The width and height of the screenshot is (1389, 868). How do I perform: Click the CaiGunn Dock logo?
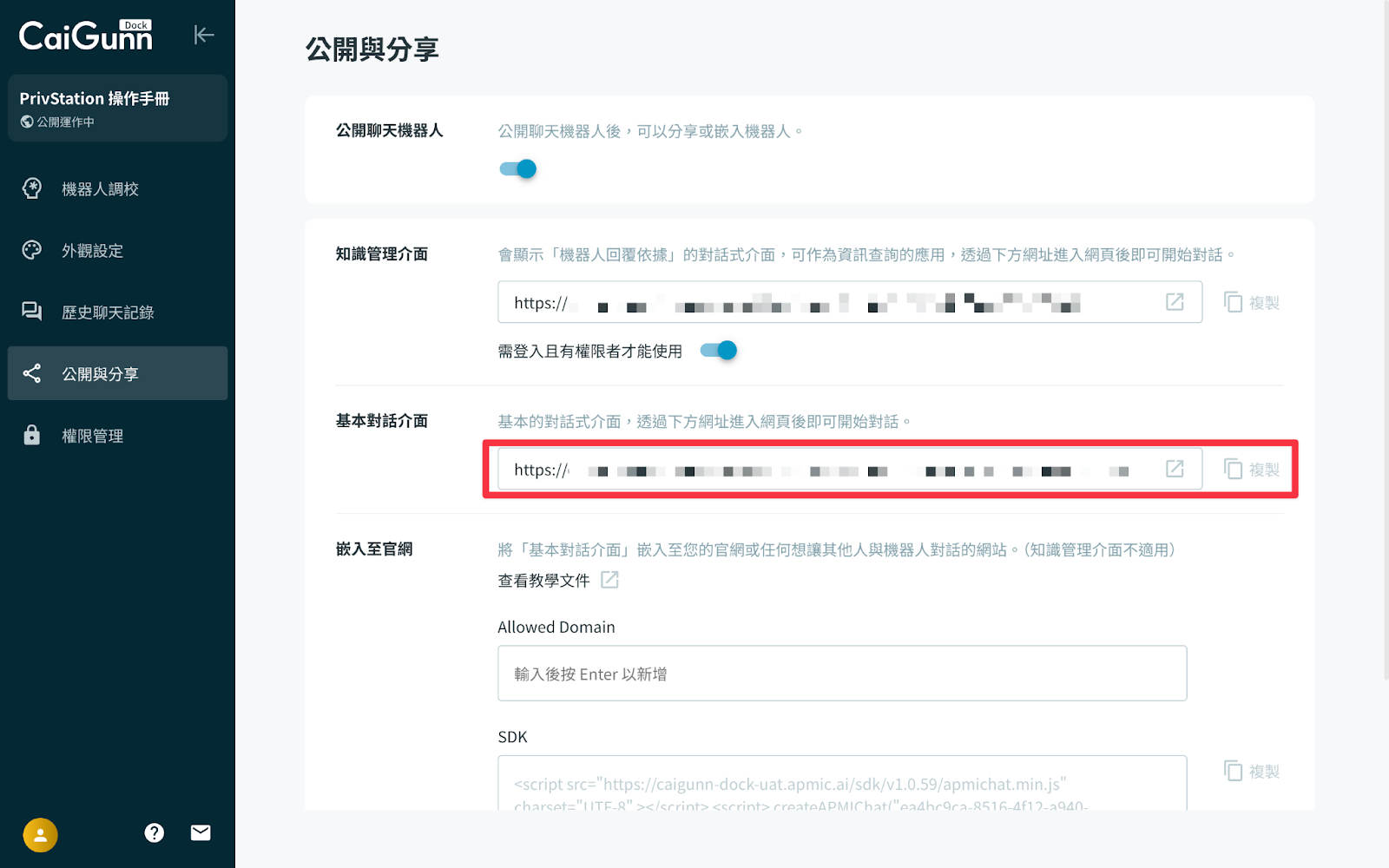86,36
